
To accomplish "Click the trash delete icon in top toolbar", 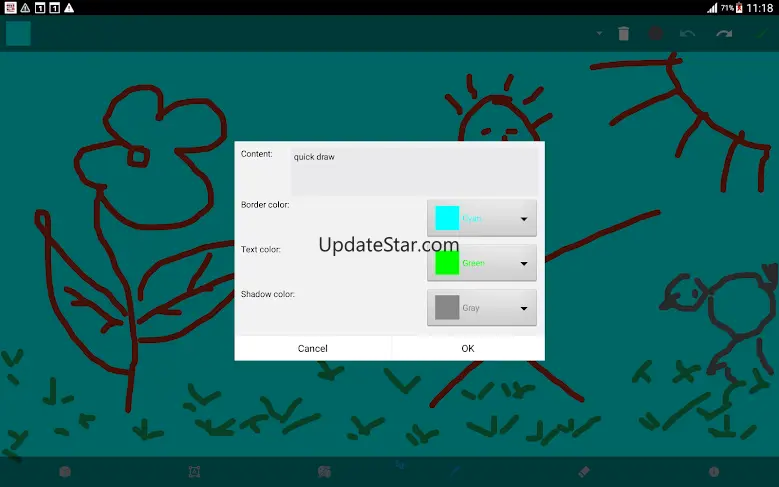I will [x=623, y=33].
